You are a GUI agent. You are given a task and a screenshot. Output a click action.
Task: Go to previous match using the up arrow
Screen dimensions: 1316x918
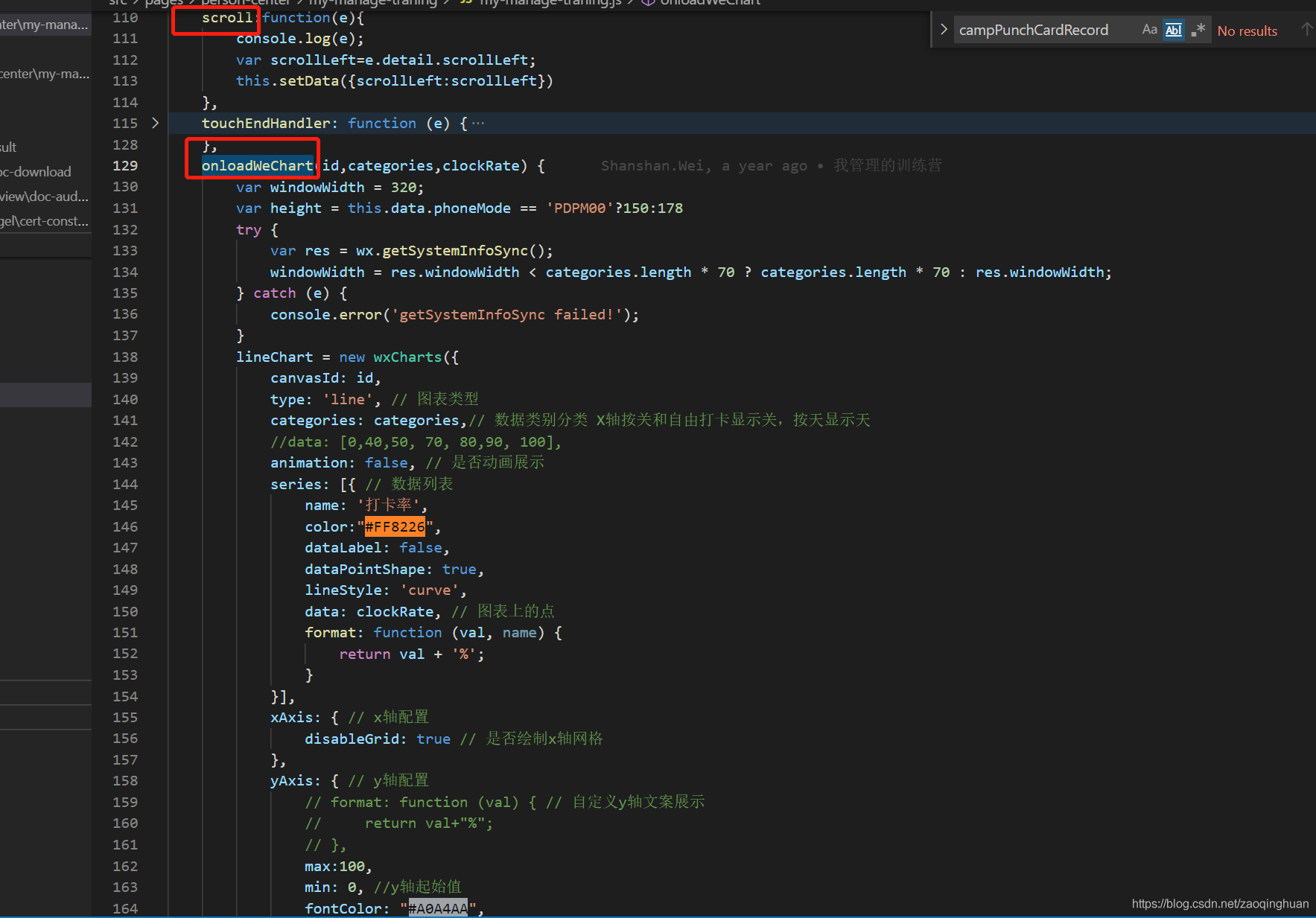point(1306,30)
